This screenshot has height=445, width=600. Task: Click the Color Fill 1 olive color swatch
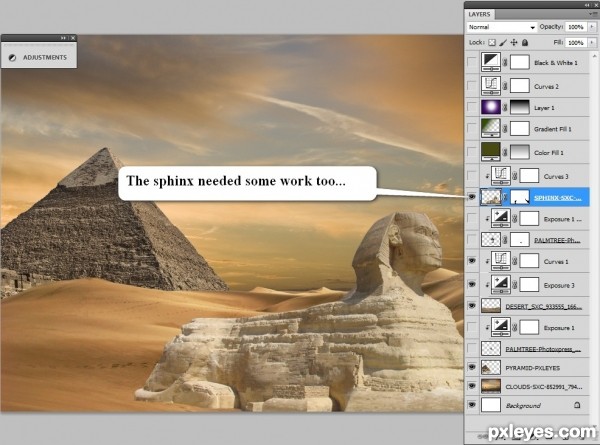tap(491, 151)
